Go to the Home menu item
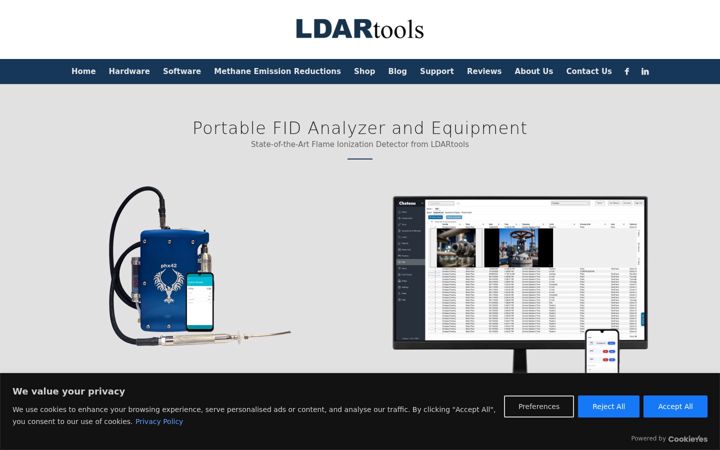Image resolution: width=720 pixels, height=450 pixels. pos(84,71)
